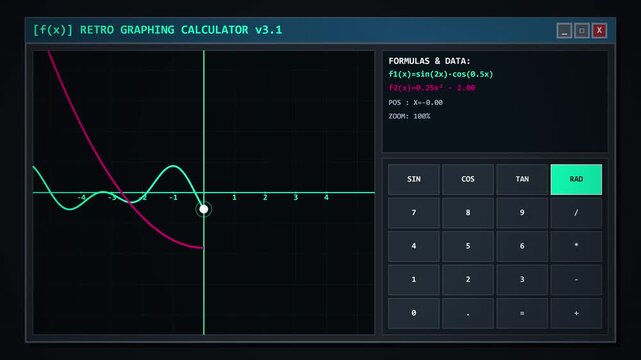Click the SIN function key
This screenshot has width=641, height=360.
414,179
